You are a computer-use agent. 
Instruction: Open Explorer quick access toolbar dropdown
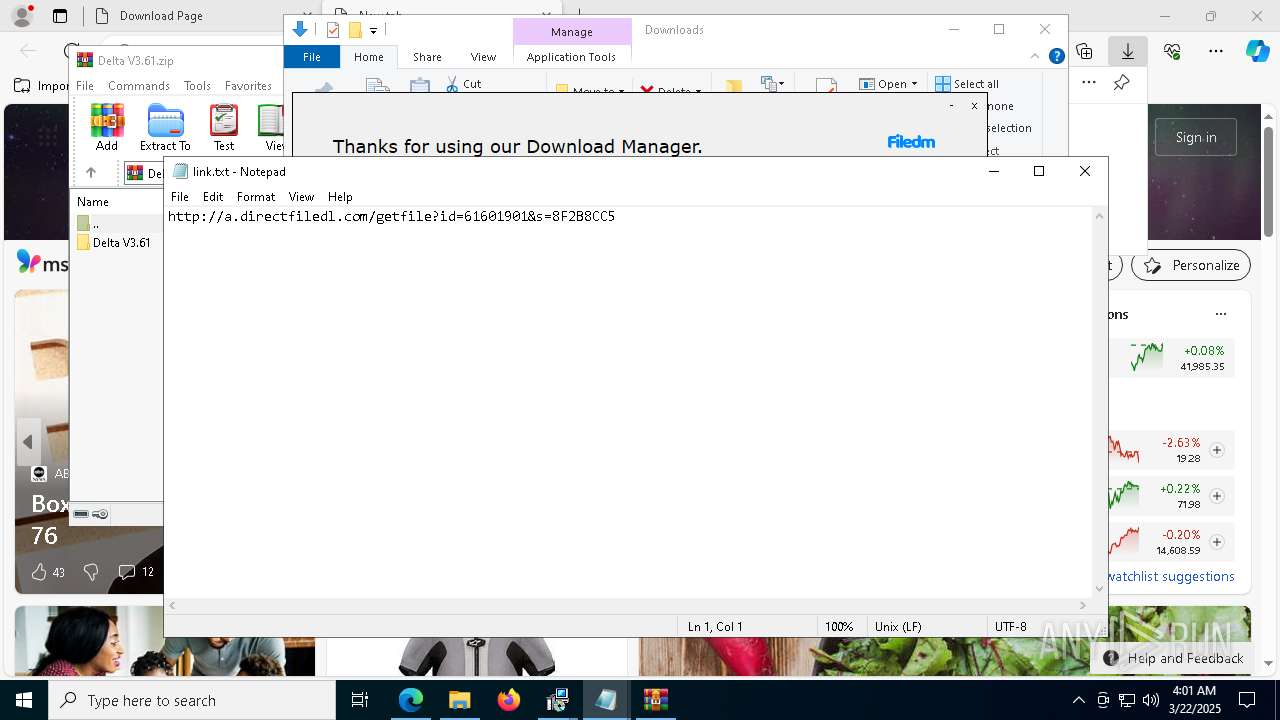[373, 31]
